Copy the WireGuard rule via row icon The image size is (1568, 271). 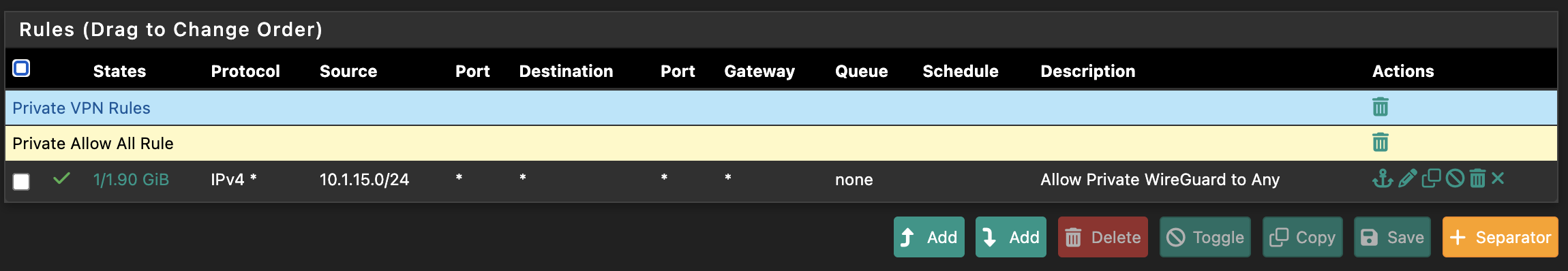pyautogui.click(x=1431, y=178)
